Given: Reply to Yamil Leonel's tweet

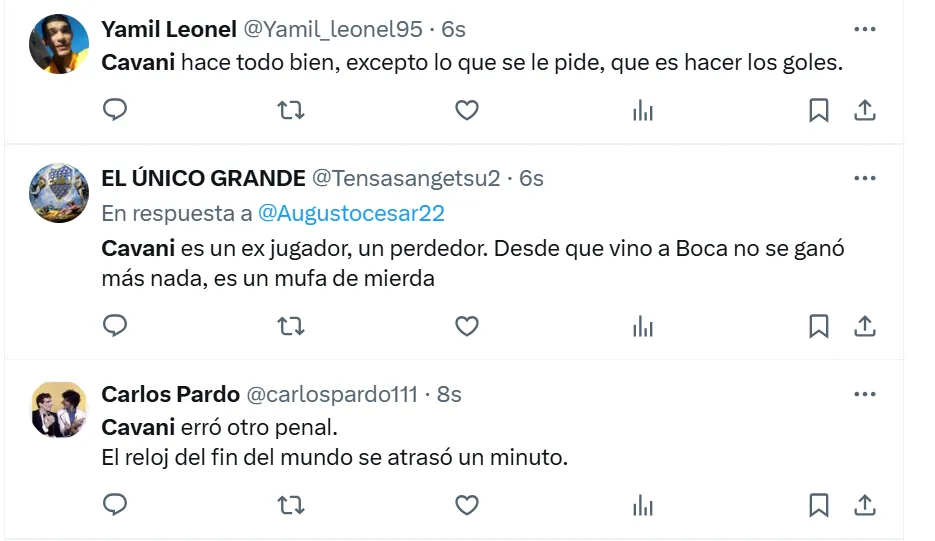Looking at the screenshot, I should (x=116, y=110).
